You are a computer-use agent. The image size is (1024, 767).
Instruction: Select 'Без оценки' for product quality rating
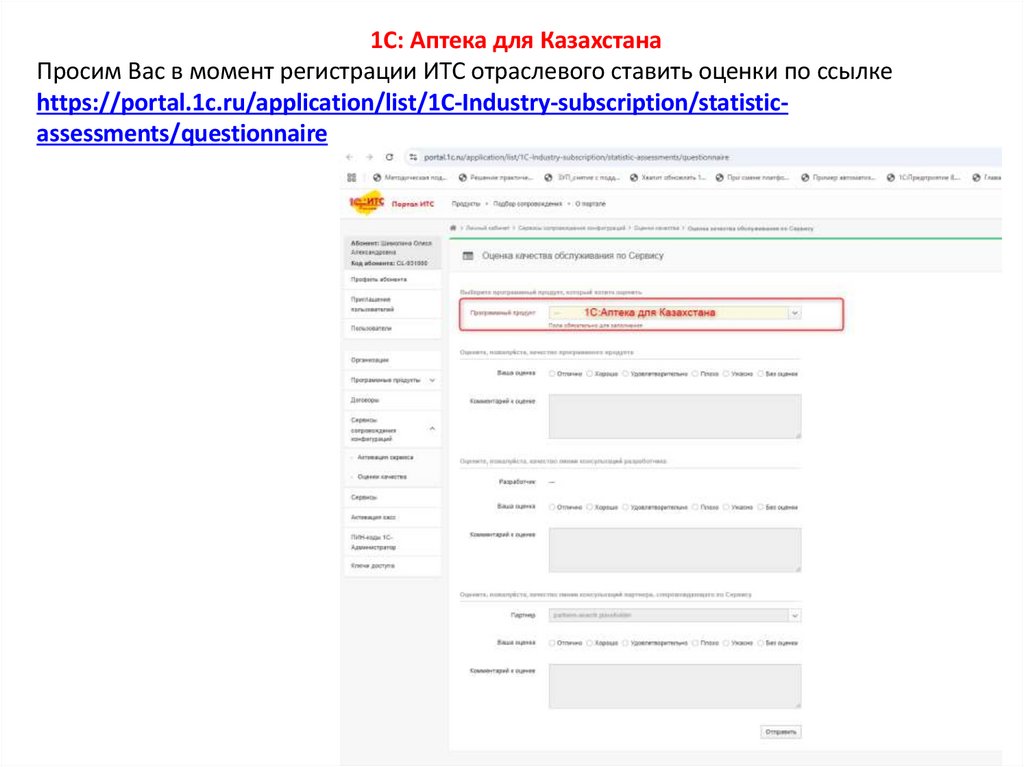click(761, 374)
